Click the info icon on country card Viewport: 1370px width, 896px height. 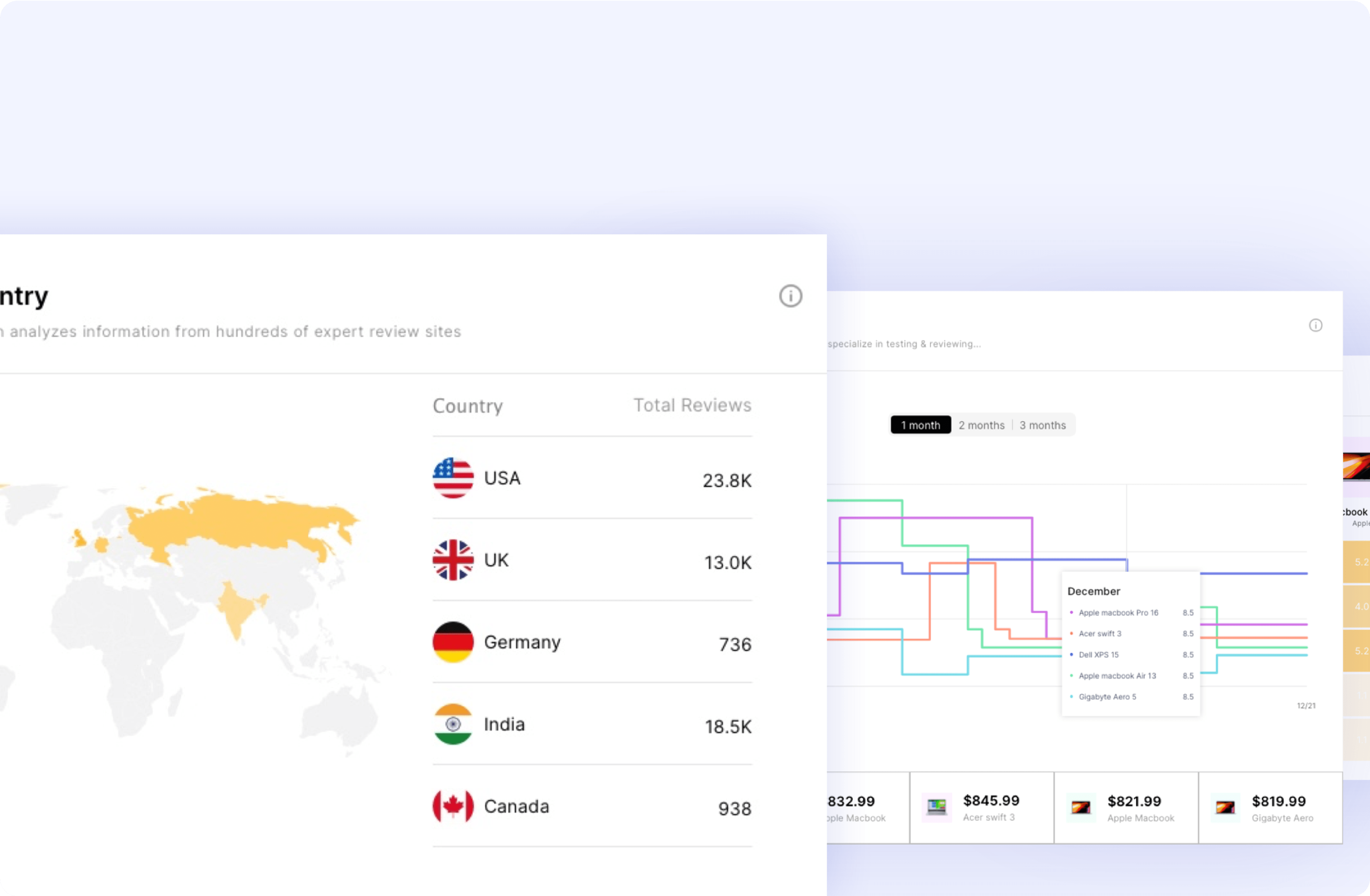click(790, 296)
